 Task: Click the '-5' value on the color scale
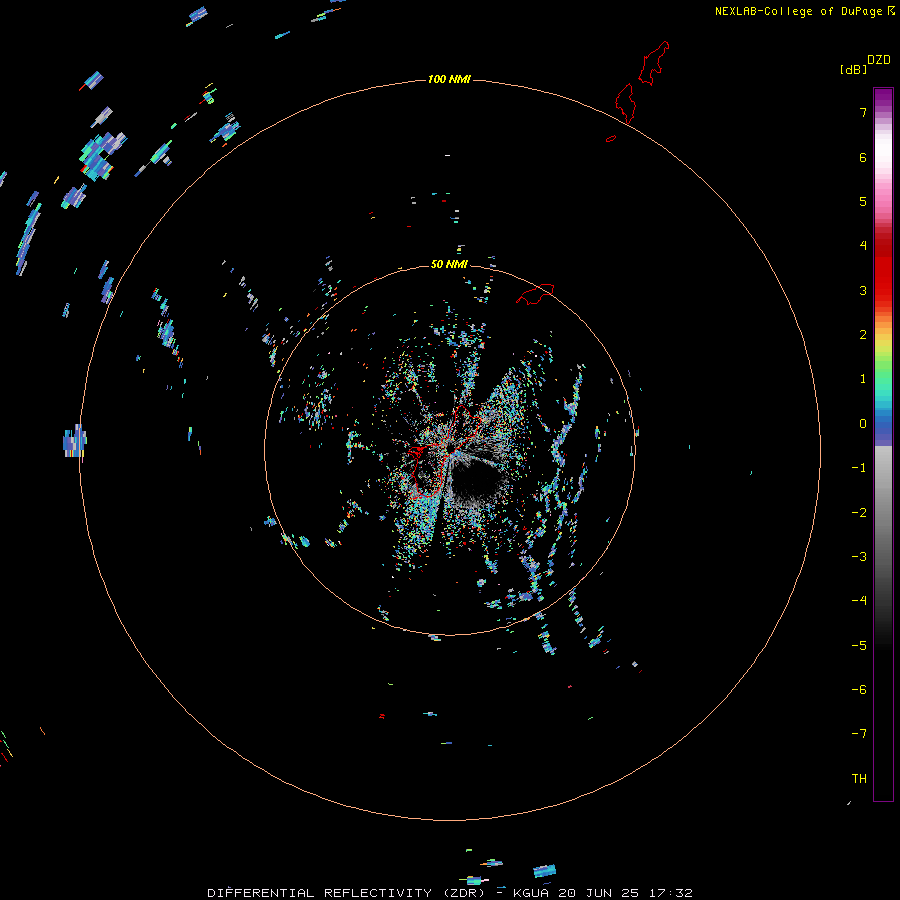(x=859, y=646)
